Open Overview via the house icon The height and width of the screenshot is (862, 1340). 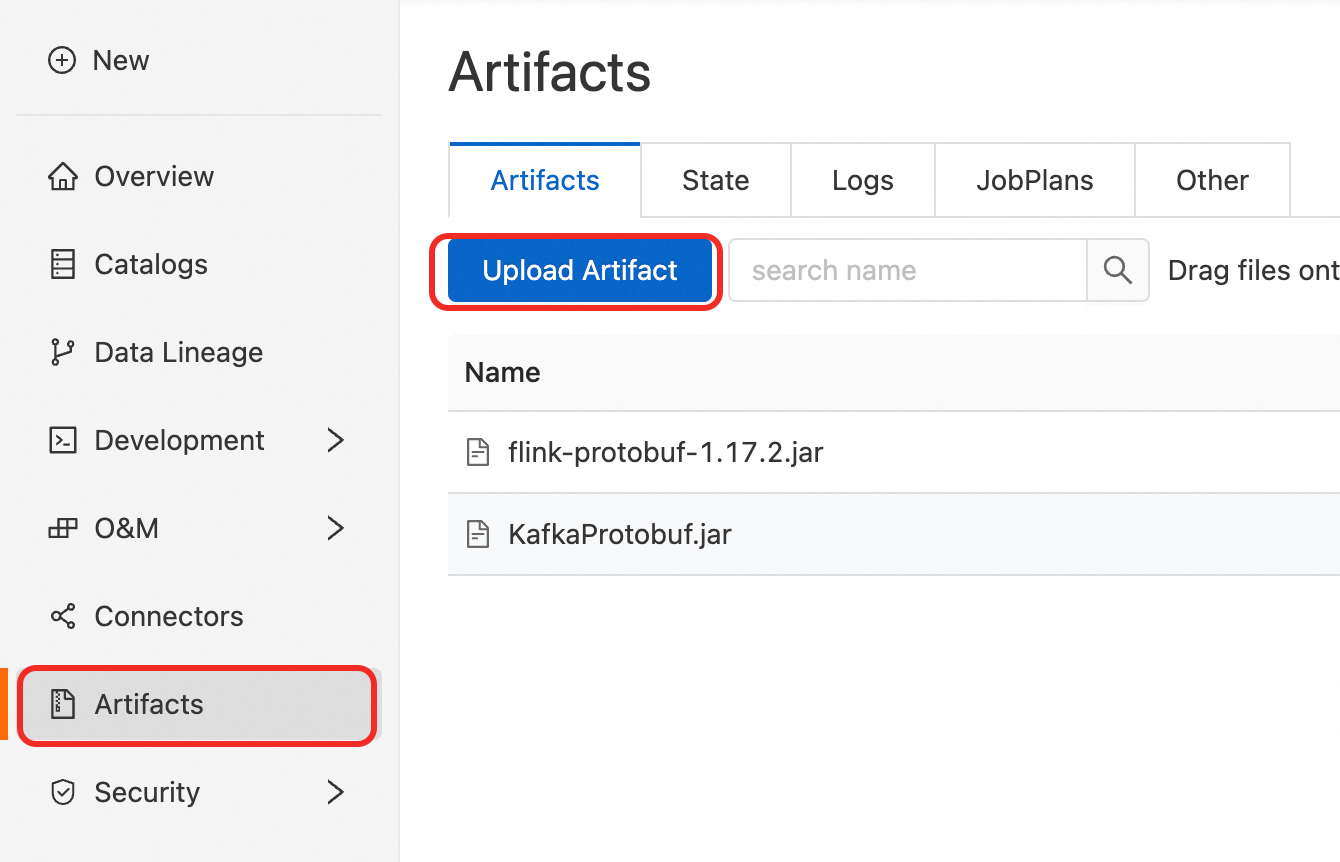pos(63,177)
